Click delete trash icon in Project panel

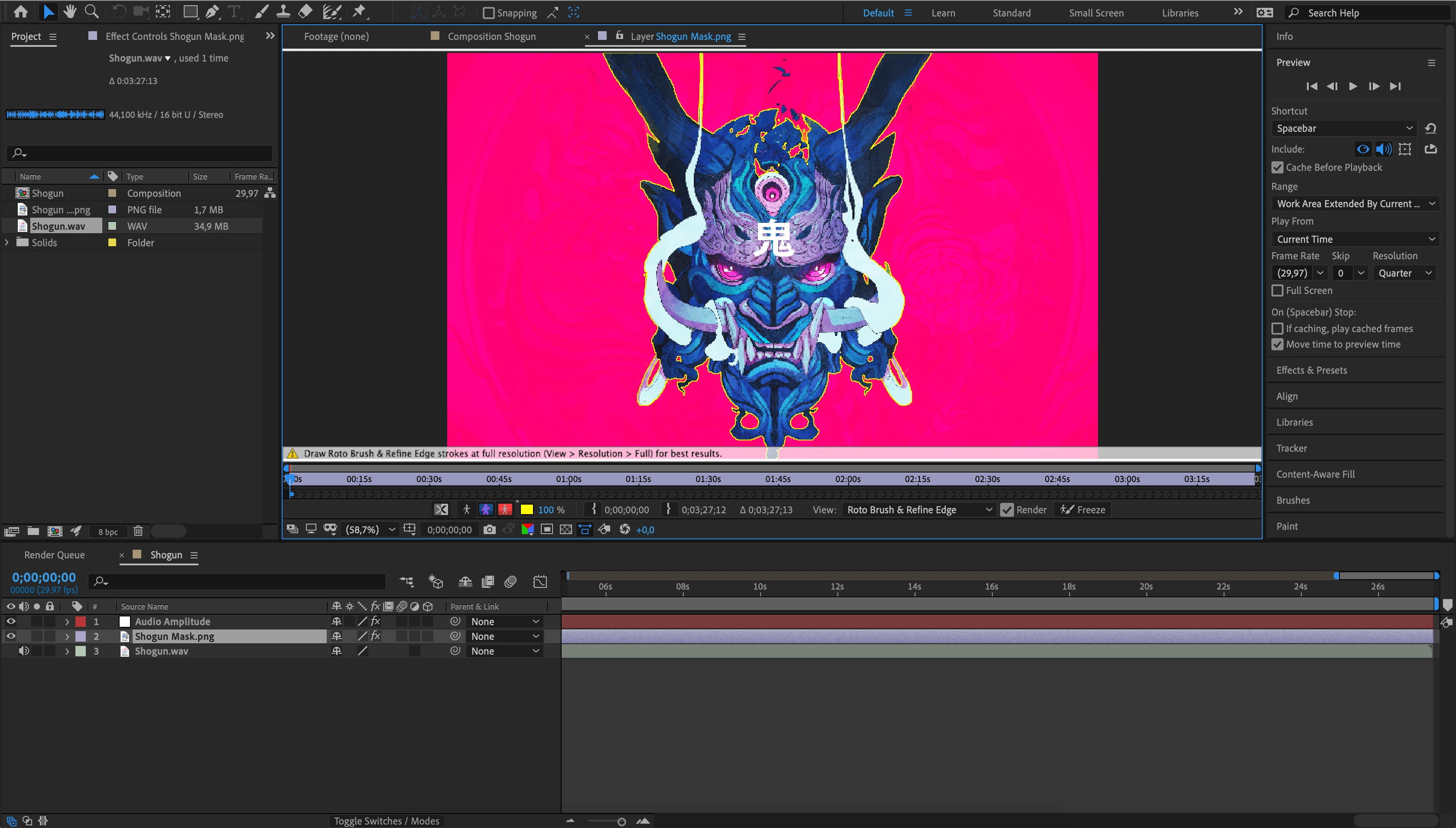point(138,531)
